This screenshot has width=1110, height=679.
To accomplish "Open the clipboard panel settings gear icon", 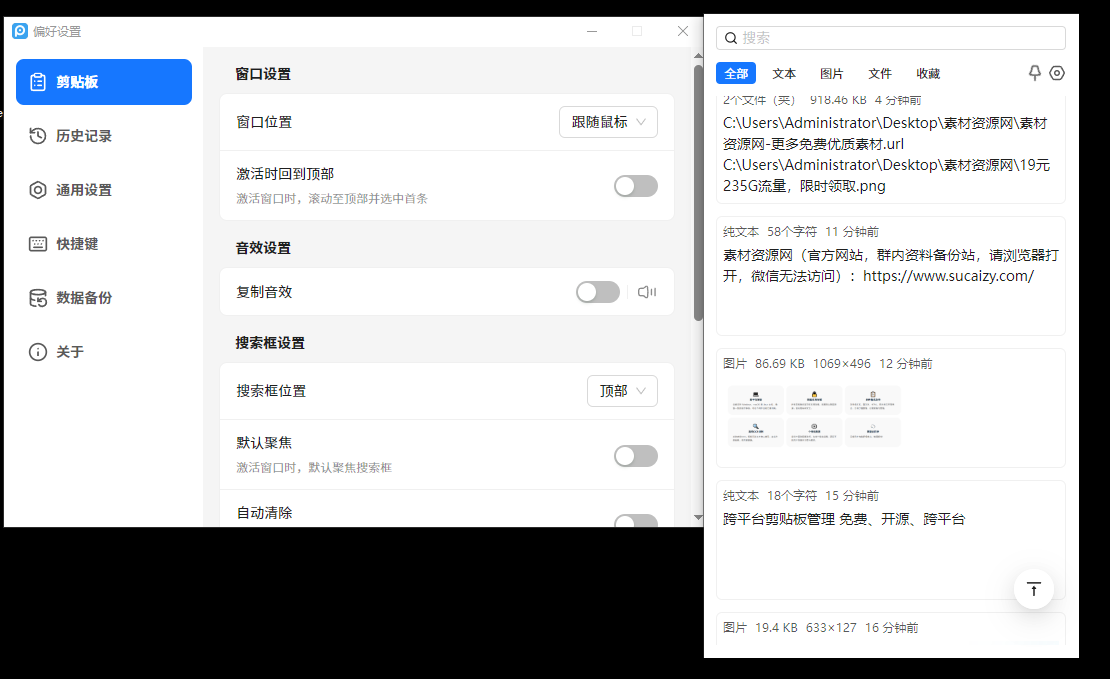I will tap(1057, 72).
